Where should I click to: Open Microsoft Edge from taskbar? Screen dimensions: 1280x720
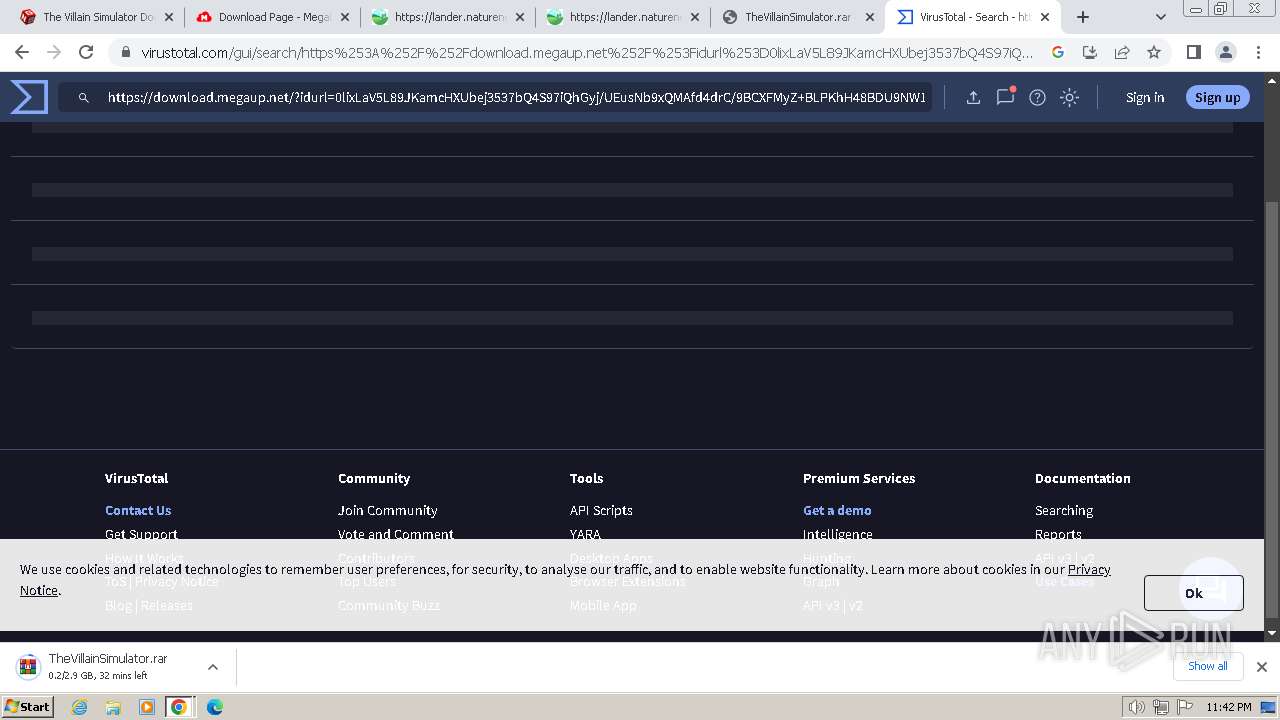[214, 707]
